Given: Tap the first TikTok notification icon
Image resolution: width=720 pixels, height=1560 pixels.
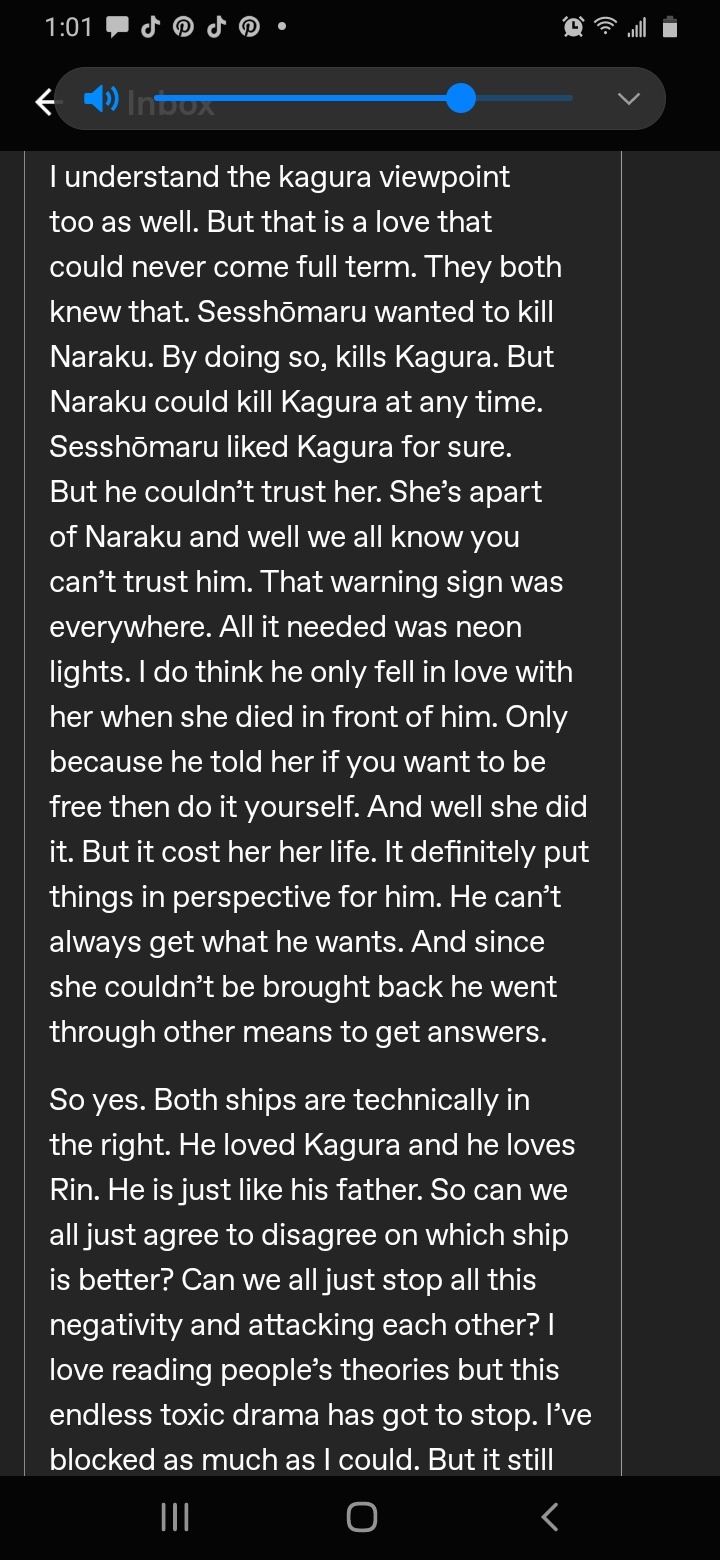Looking at the screenshot, I should 151,28.
